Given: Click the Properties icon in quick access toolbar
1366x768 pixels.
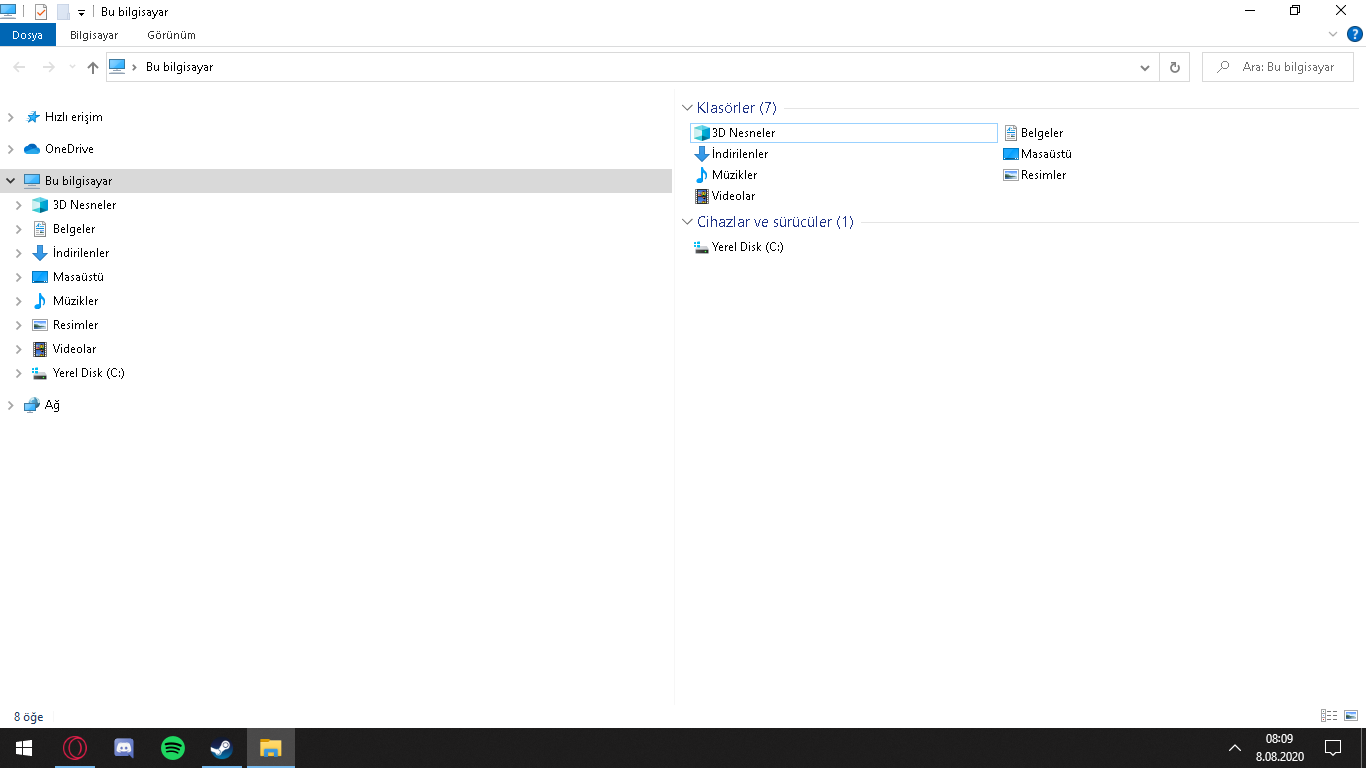Looking at the screenshot, I should click(41, 12).
